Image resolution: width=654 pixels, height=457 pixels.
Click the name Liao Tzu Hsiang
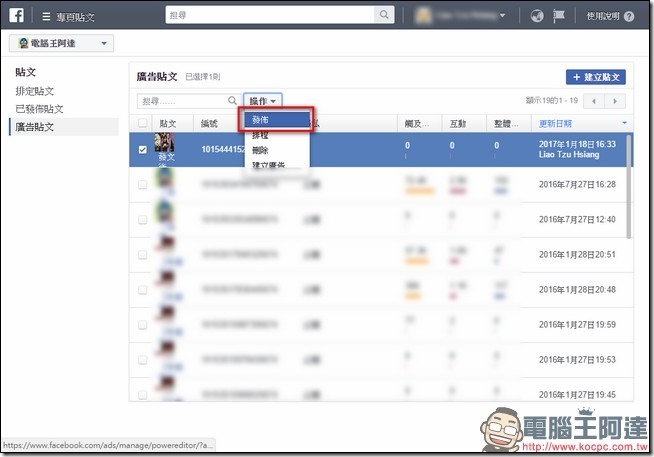coord(569,154)
